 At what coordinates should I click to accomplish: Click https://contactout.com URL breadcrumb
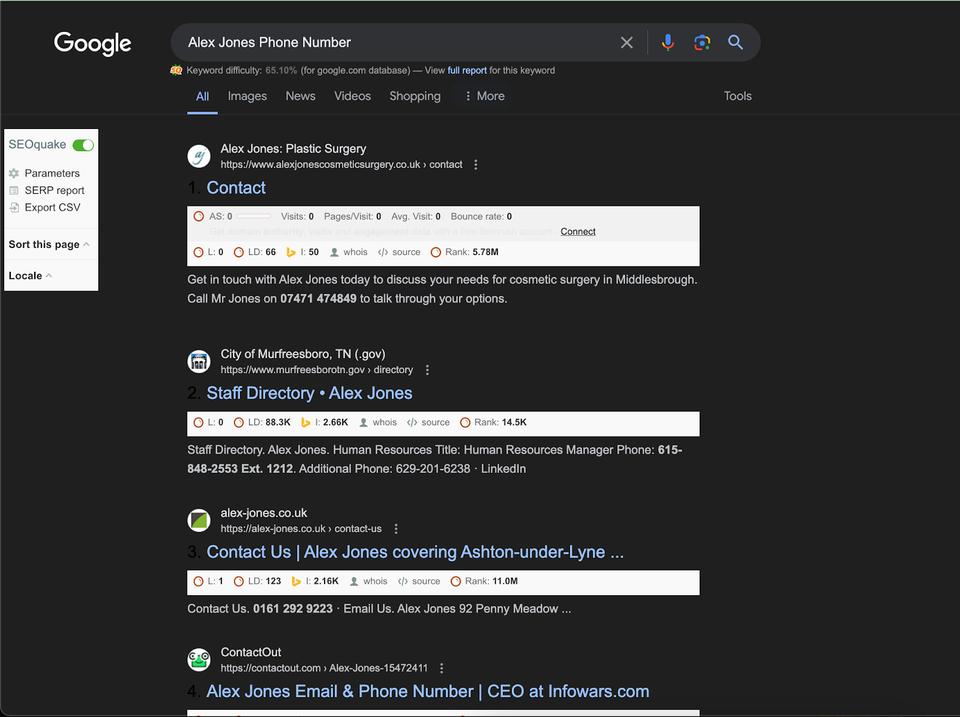click(324, 668)
